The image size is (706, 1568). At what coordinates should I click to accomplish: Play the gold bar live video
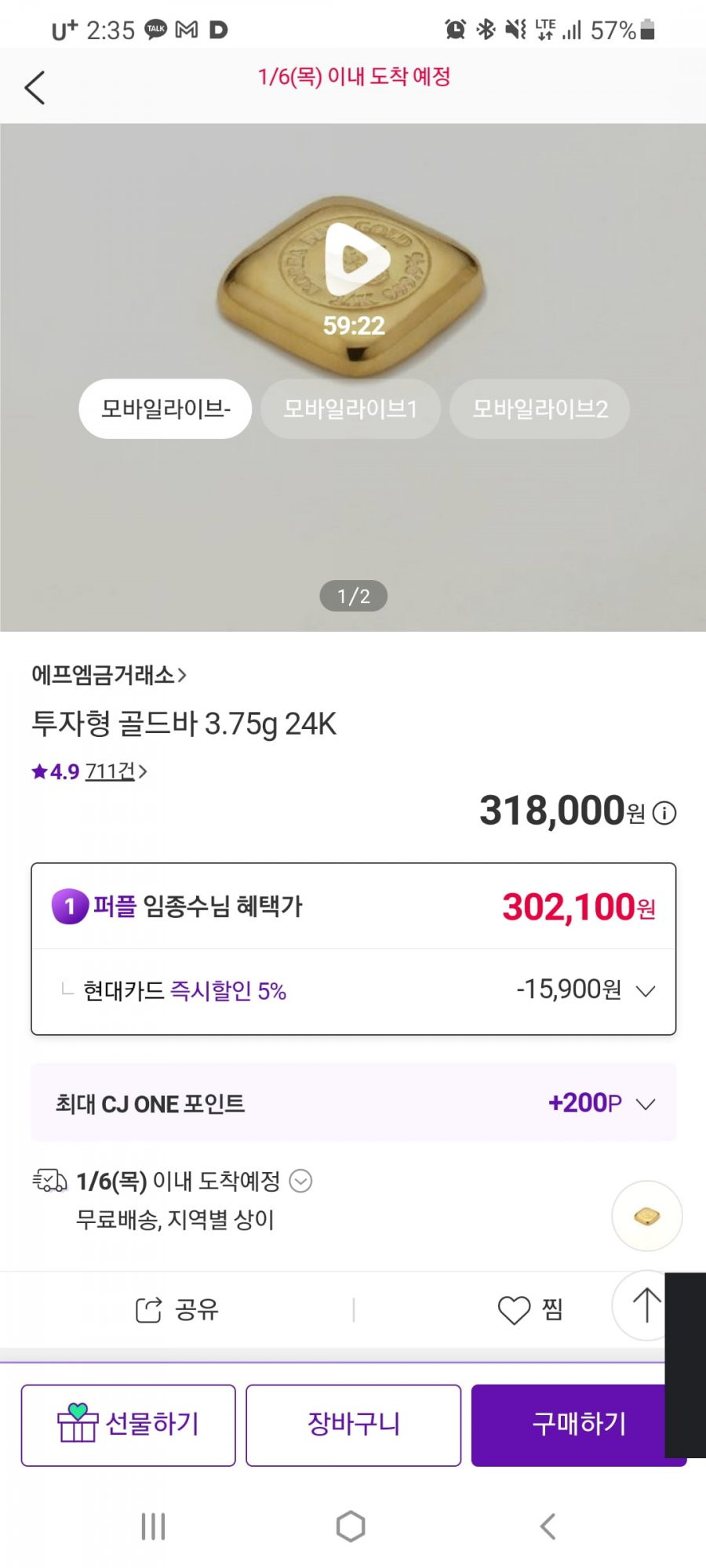356,259
